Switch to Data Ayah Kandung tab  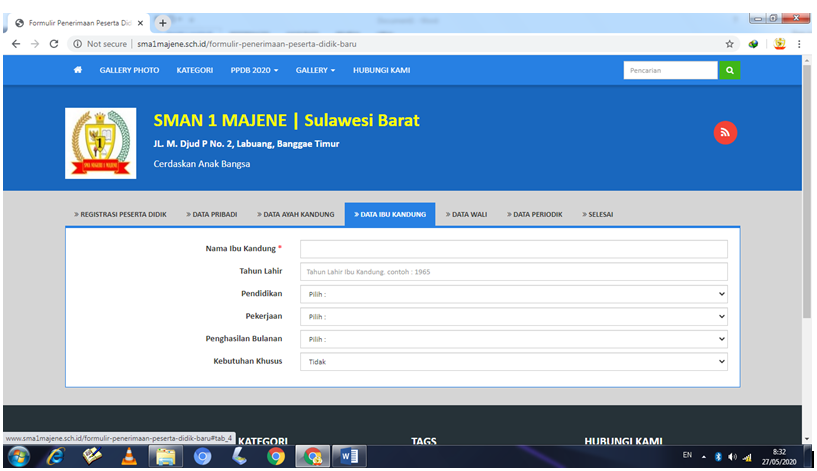297,214
